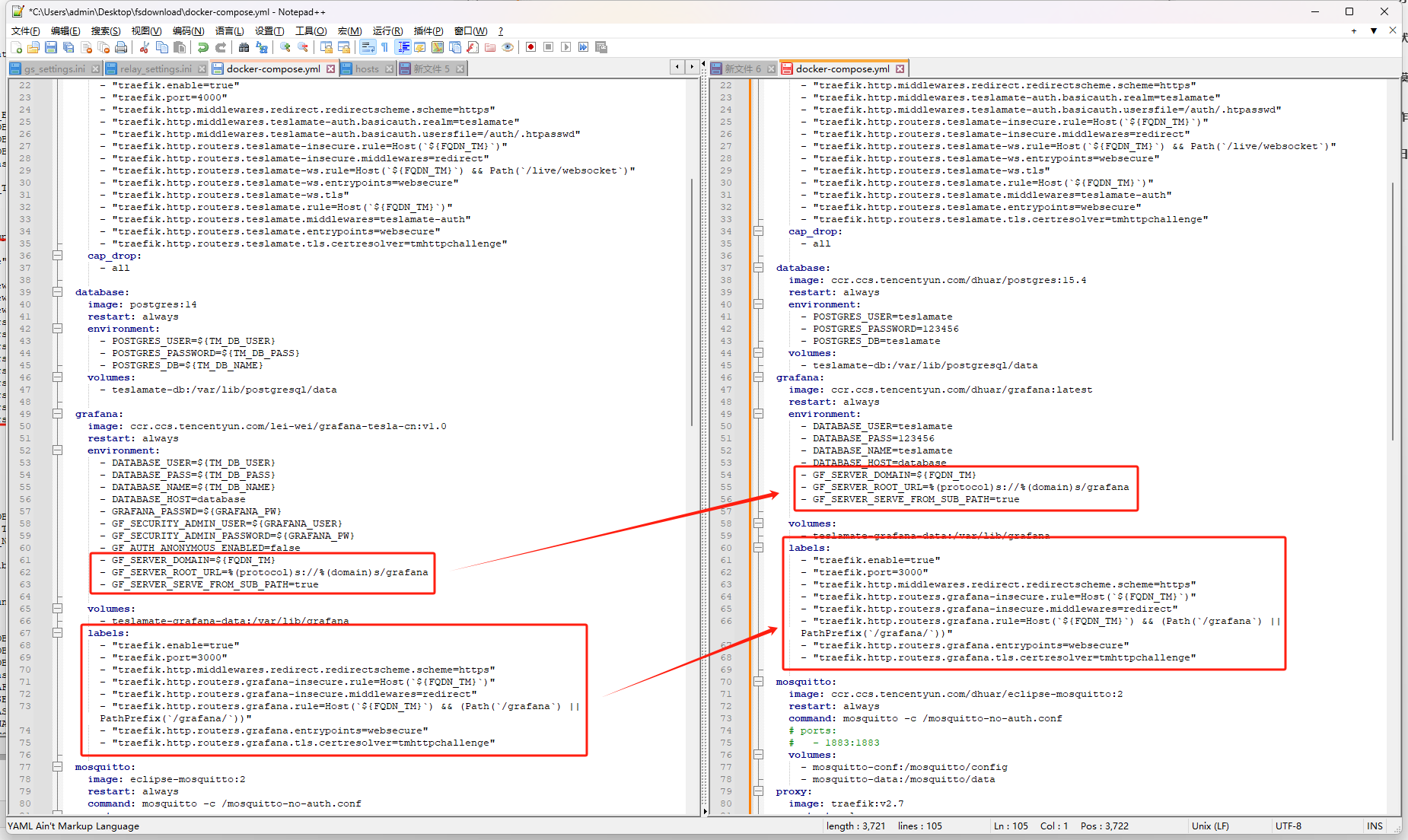The width and height of the screenshot is (1408, 840).
Task: Collapse the labels block on left line 67
Action: [58, 633]
